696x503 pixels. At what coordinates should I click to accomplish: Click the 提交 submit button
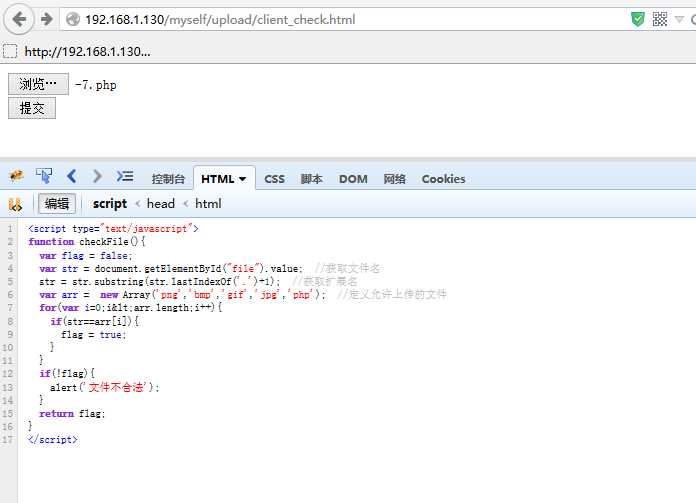coord(32,108)
